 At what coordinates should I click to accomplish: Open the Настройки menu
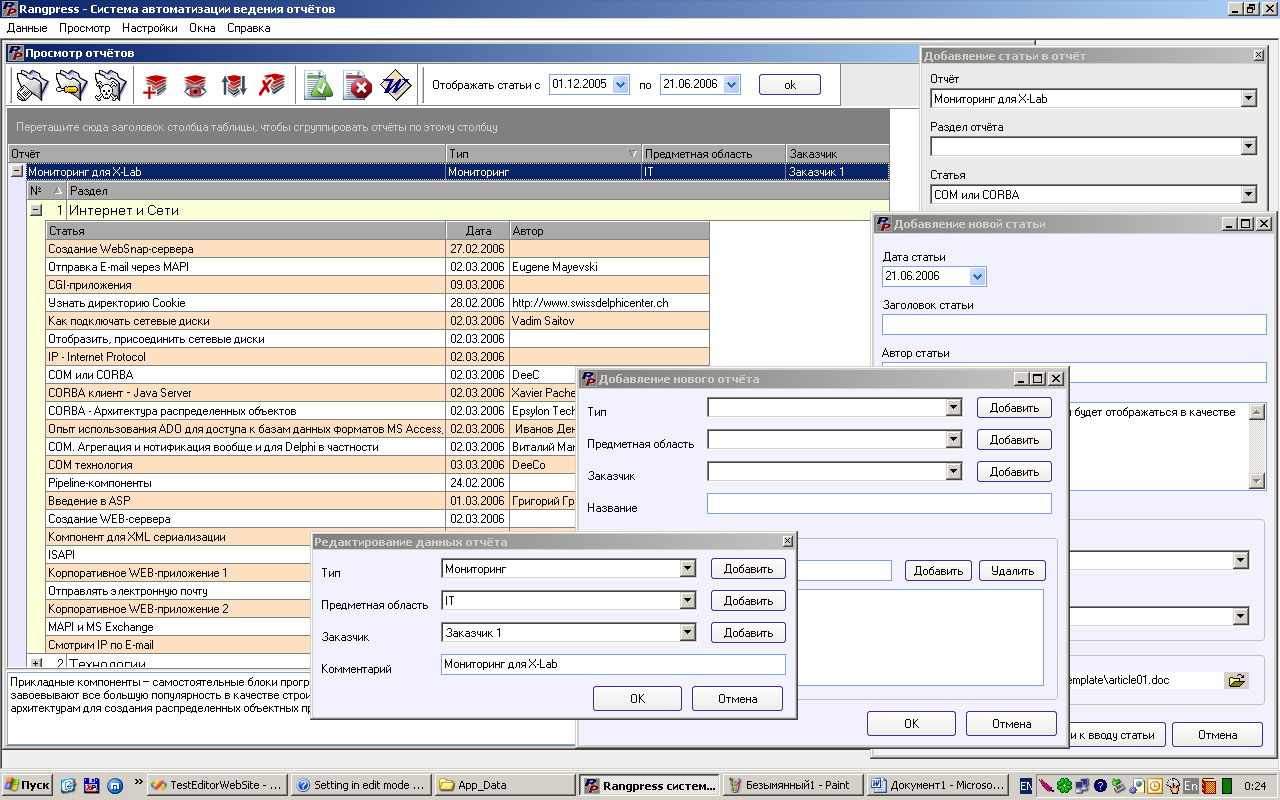pos(150,28)
